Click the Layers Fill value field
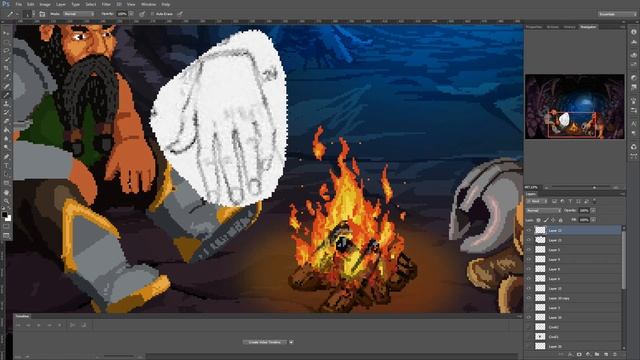The image size is (640, 360). pos(584,220)
